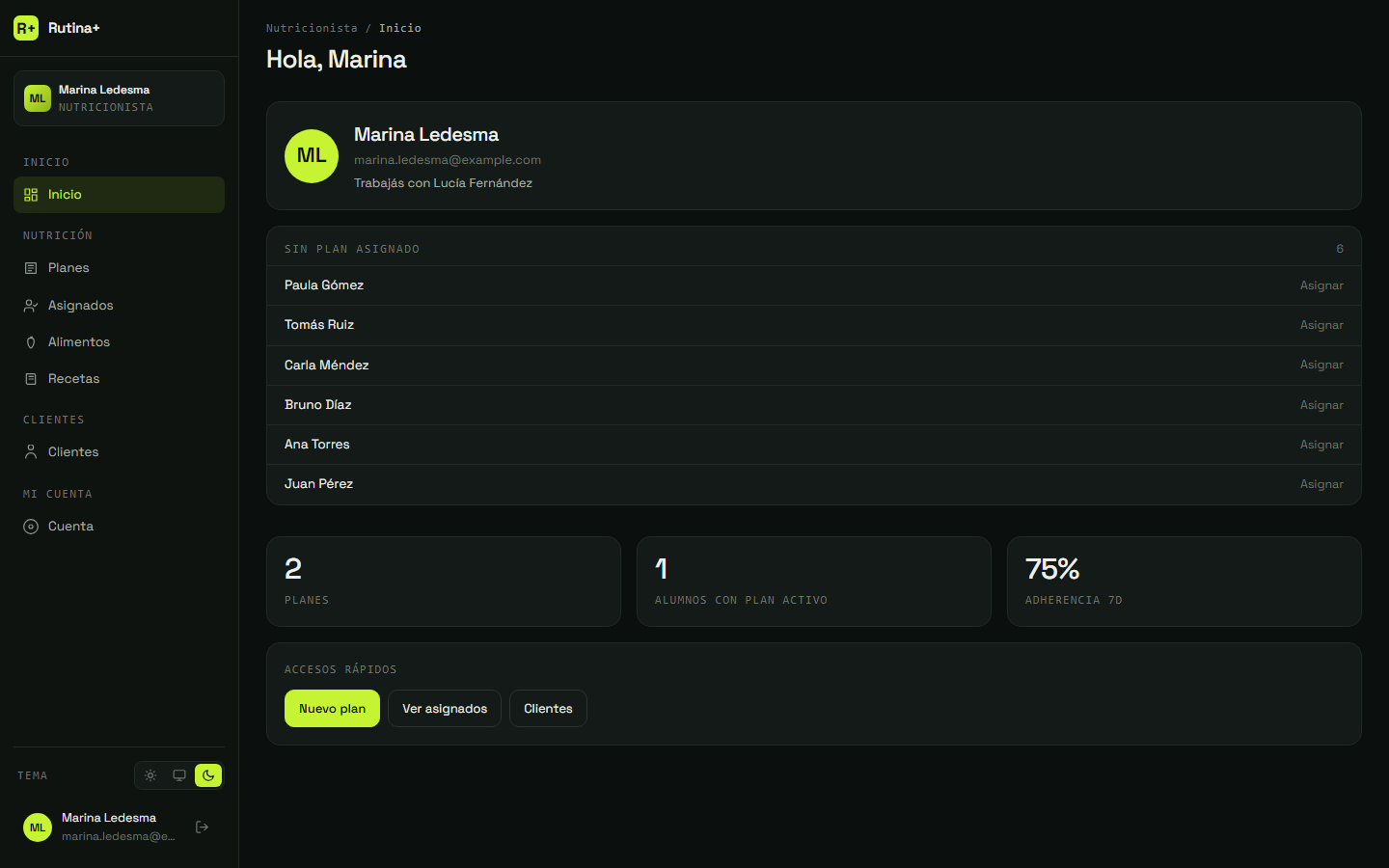
Task: Open Recetas from the sidebar
Action: pos(119,379)
